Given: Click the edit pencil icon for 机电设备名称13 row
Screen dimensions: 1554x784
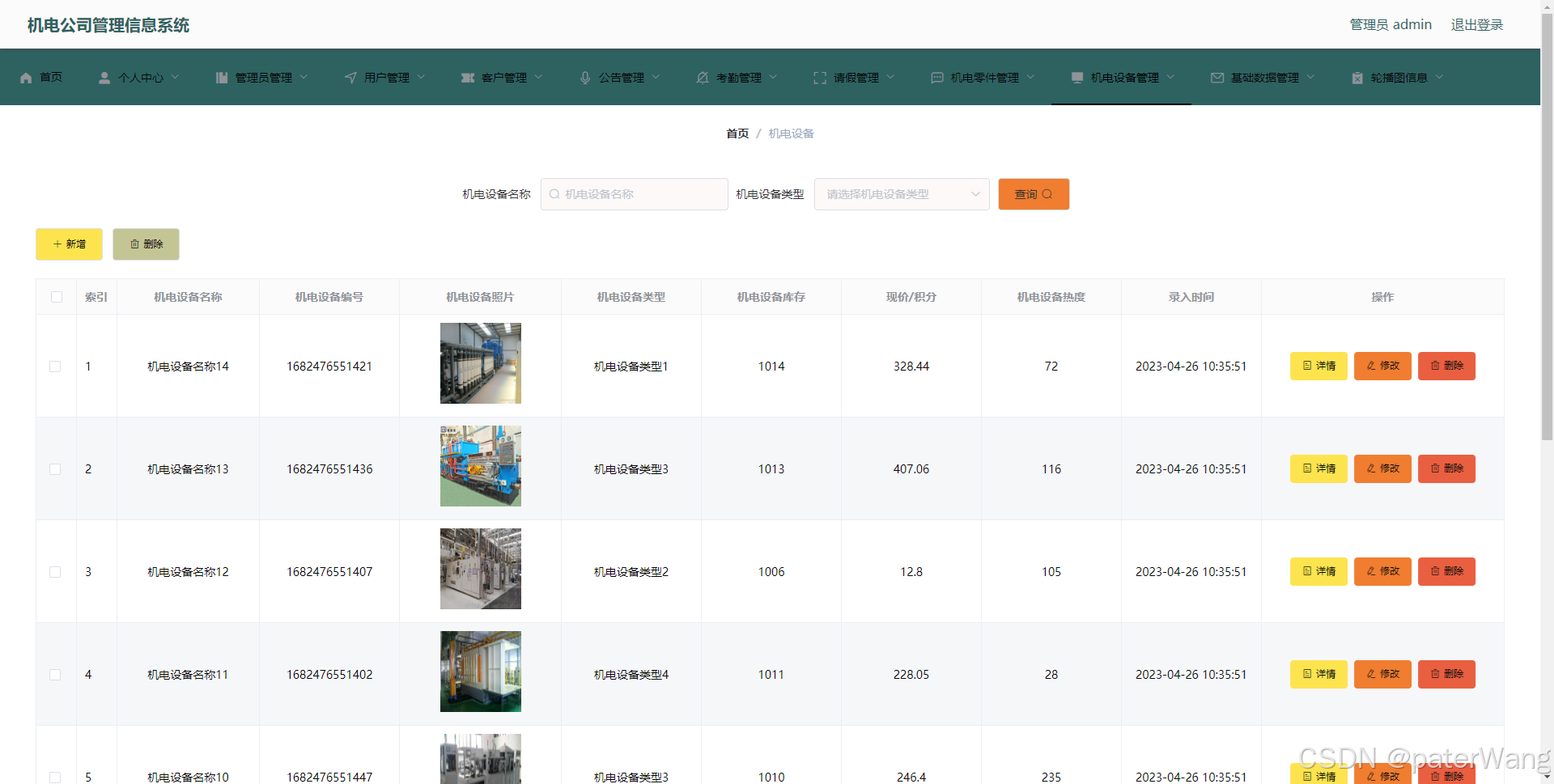Looking at the screenshot, I should click(1371, 468).
